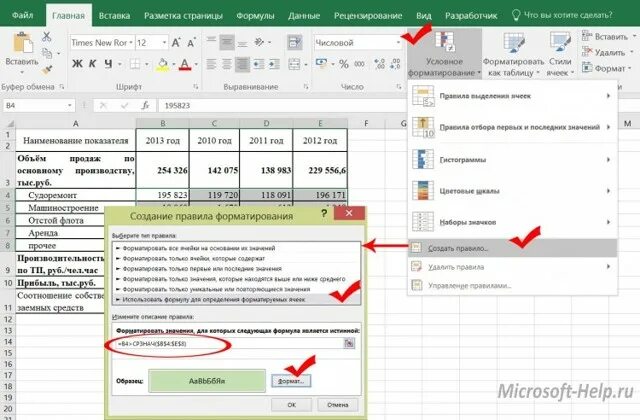Click Отмена in the rule dialog
This screenshot has height=420, width=640.
click(338, 404)
